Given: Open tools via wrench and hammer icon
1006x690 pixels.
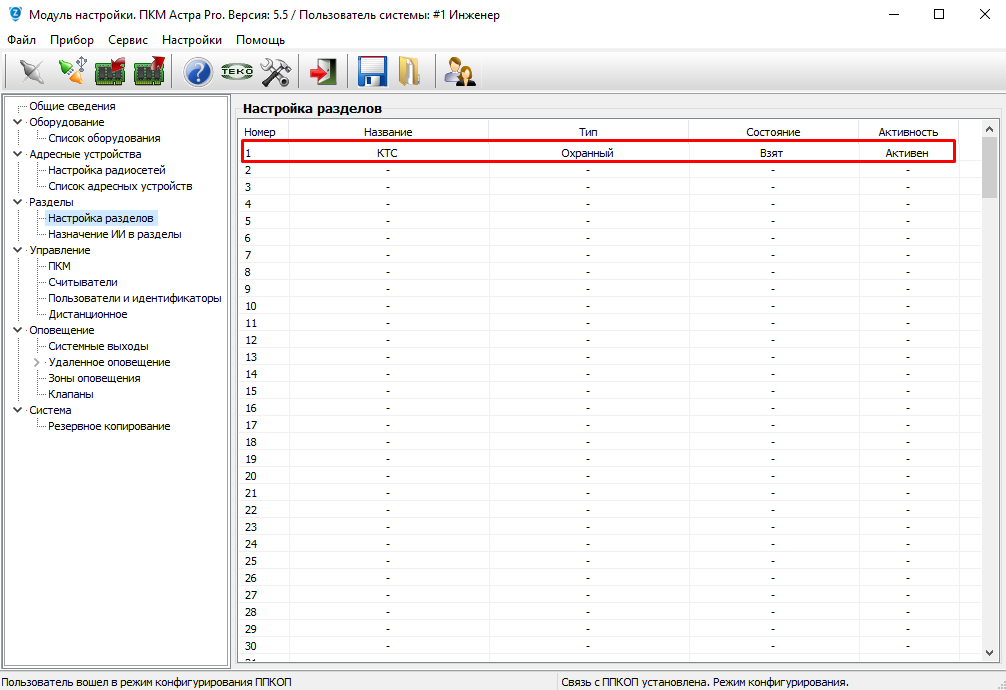Looking at the screenshot, I should point(276,71).
